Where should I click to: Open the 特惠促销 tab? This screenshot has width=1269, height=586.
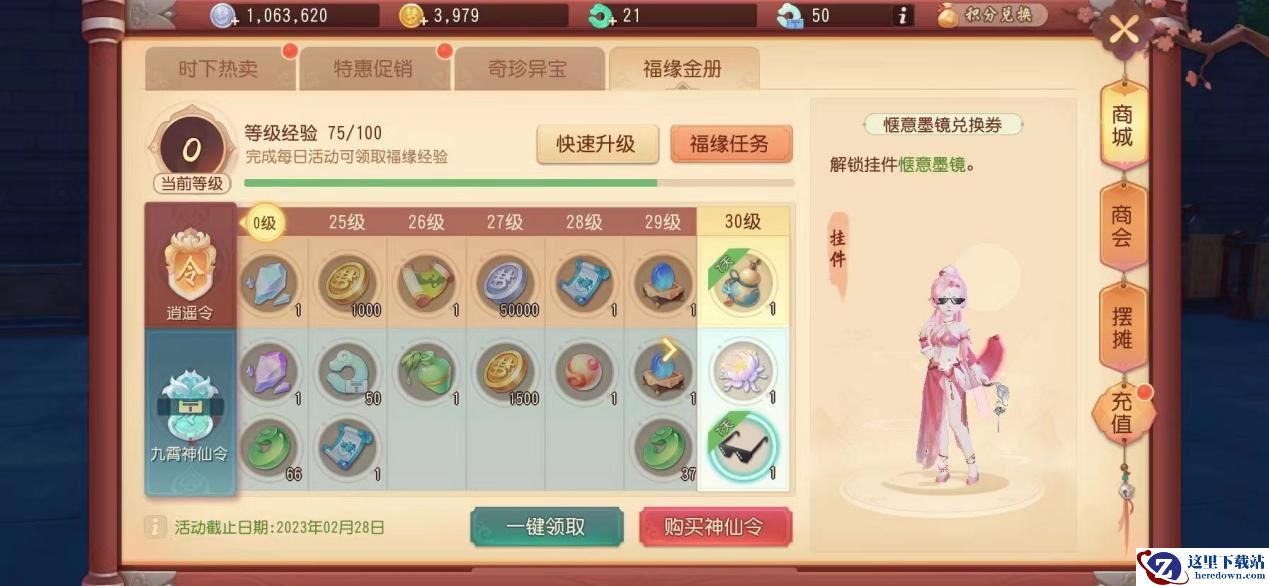[x=373, y=69]
